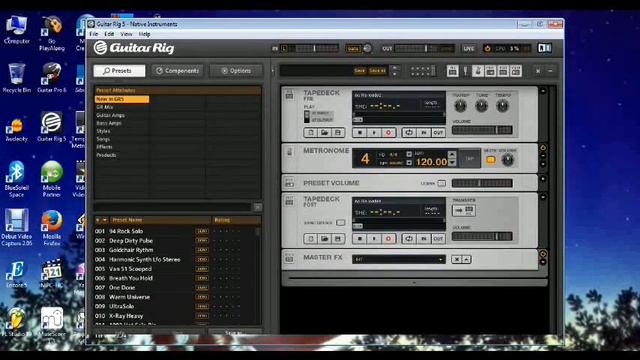Open Guitar Pro 6 desktop icon
This screenshot has height=360, width=640.
[51, 78]
